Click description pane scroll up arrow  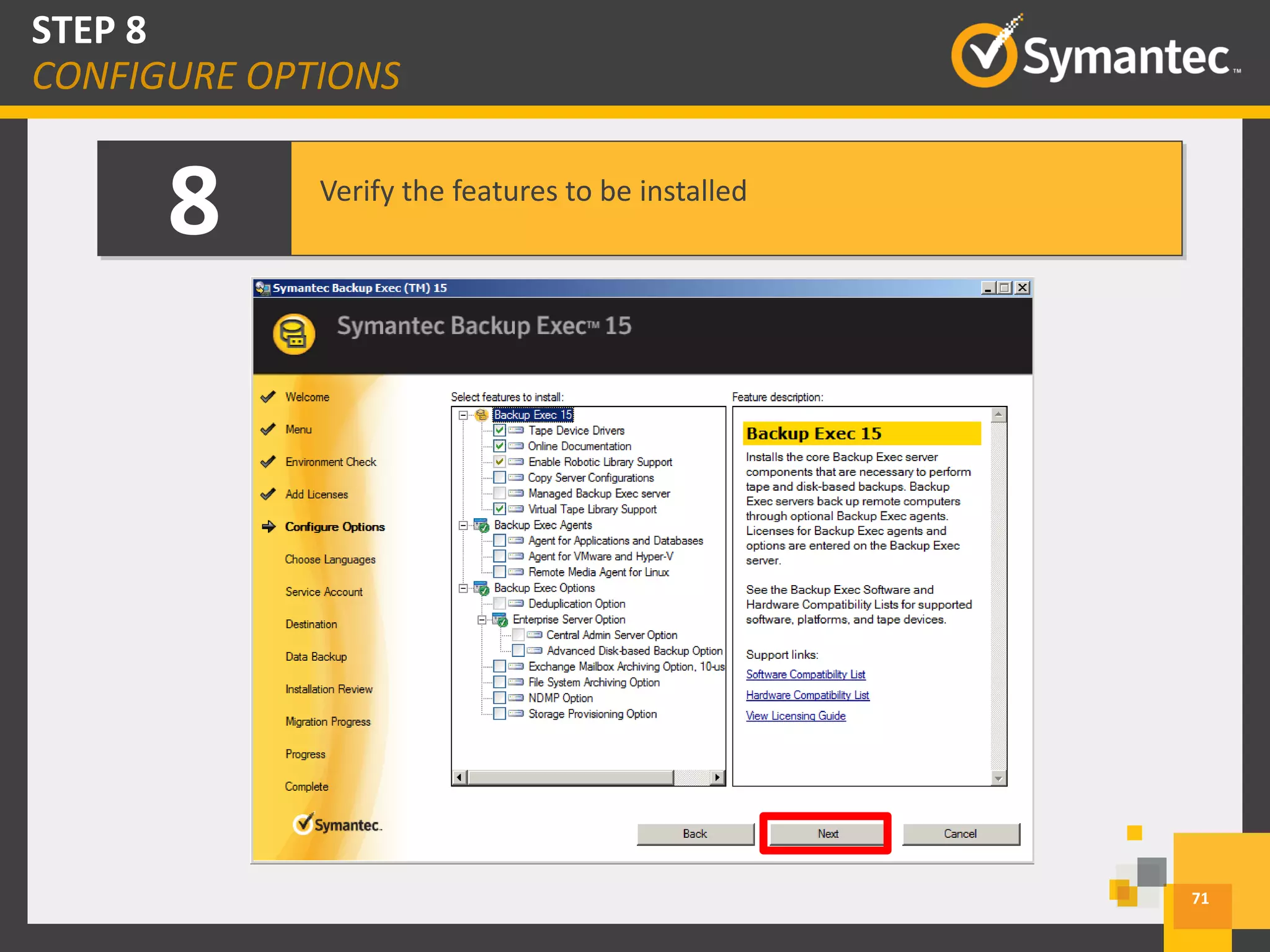998,415
